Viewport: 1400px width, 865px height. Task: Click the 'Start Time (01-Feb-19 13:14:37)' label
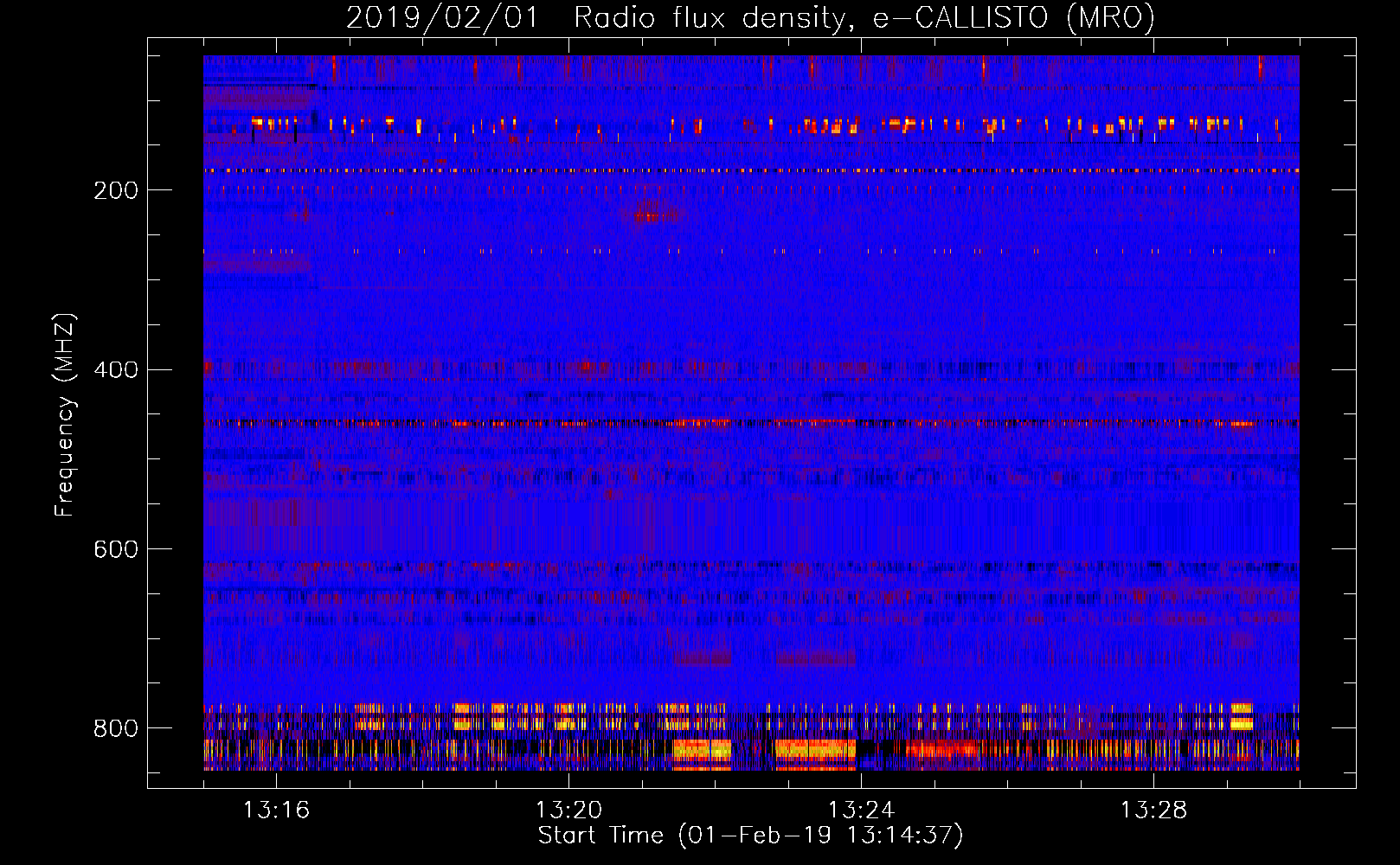click(x=750, y=836)
